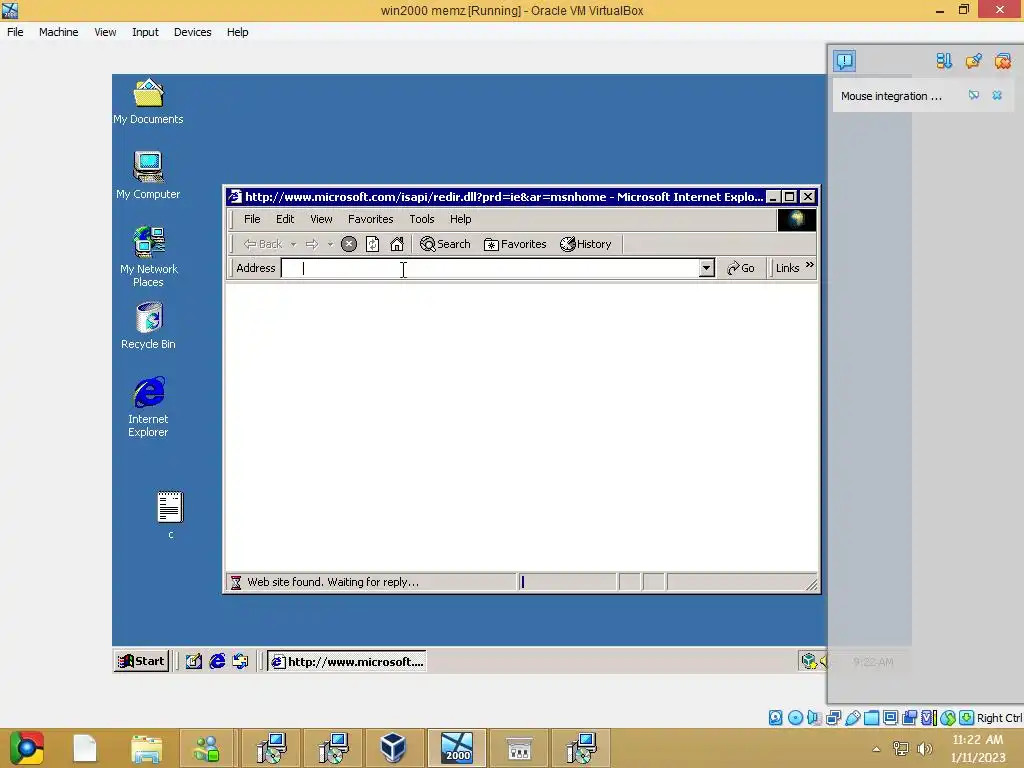Image resolution: width=1024 pixels, height=768 pixels.
Task: Open the Favorites pane from the toolbar
Action: pos(515,244)
